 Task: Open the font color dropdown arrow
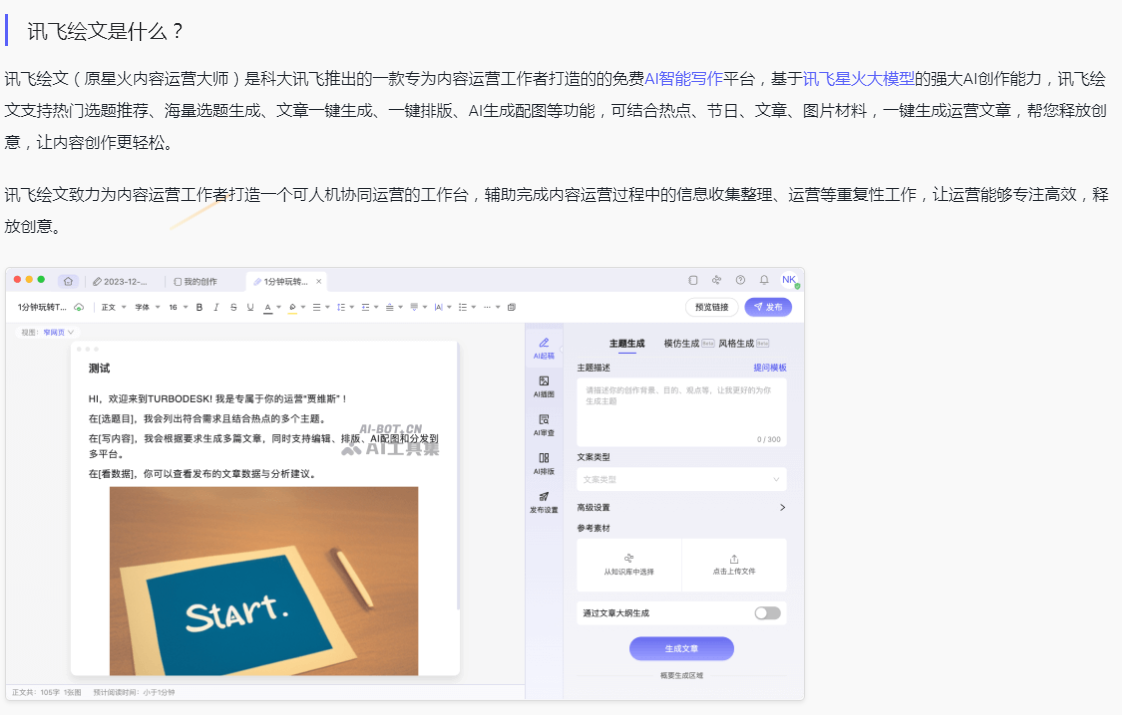click(279, 307)
